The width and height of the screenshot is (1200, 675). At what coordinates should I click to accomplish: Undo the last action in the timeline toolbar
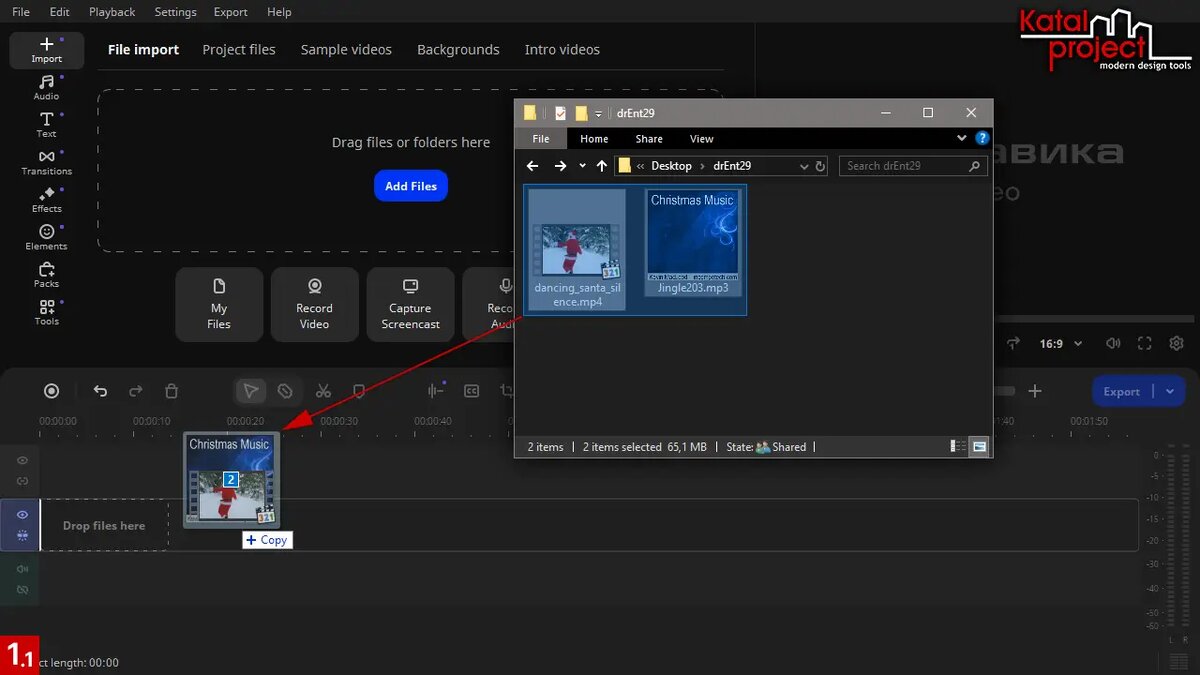point(100,391)
